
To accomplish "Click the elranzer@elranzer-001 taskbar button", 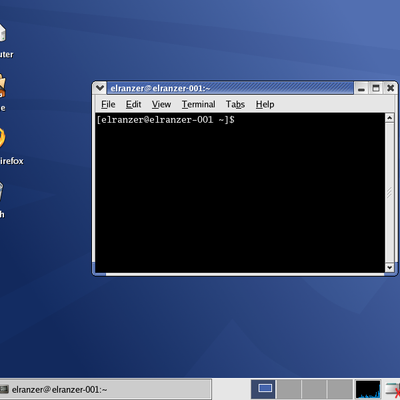I will click(105, 389).
